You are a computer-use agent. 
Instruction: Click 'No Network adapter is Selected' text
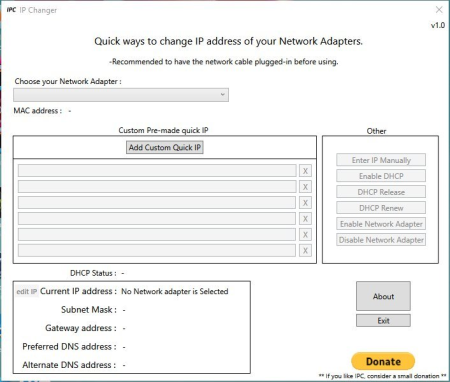175,291
